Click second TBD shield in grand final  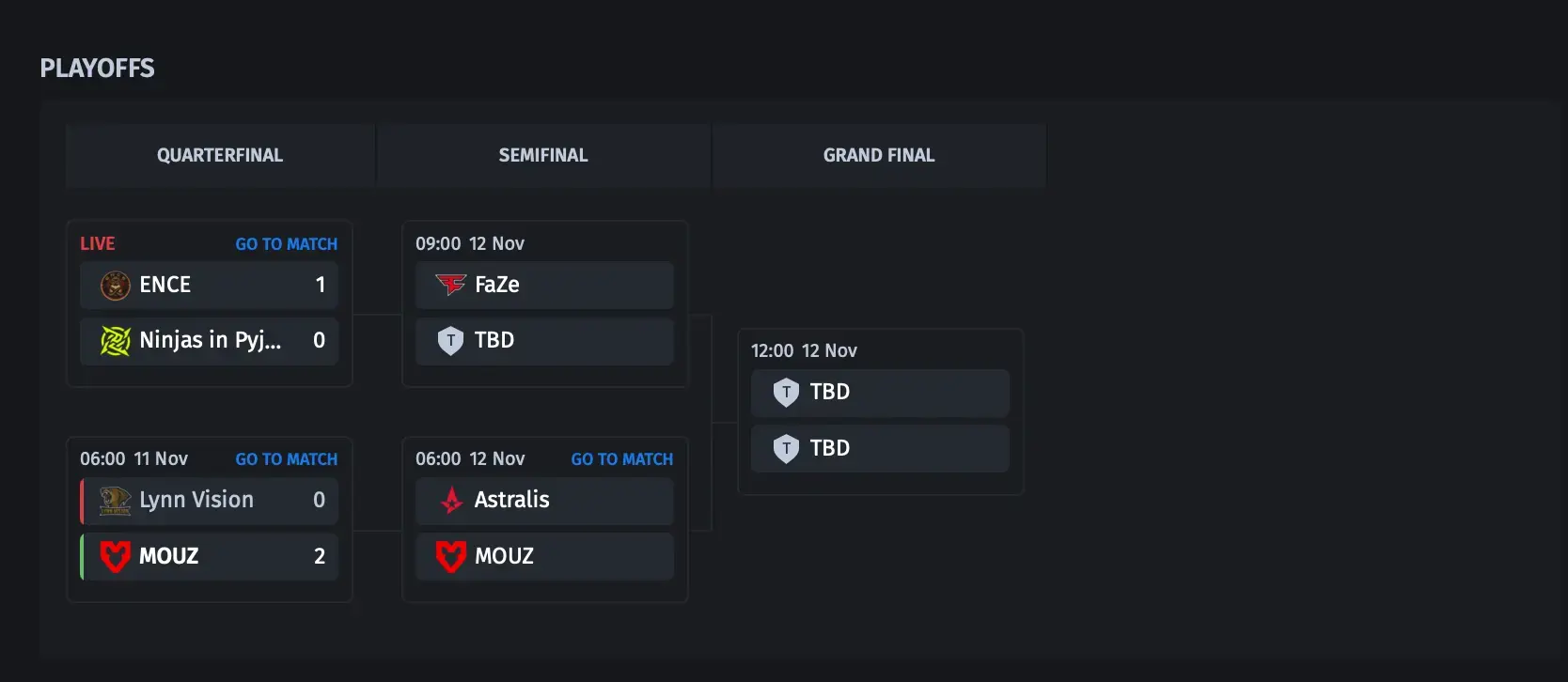(x=786, y=448)
